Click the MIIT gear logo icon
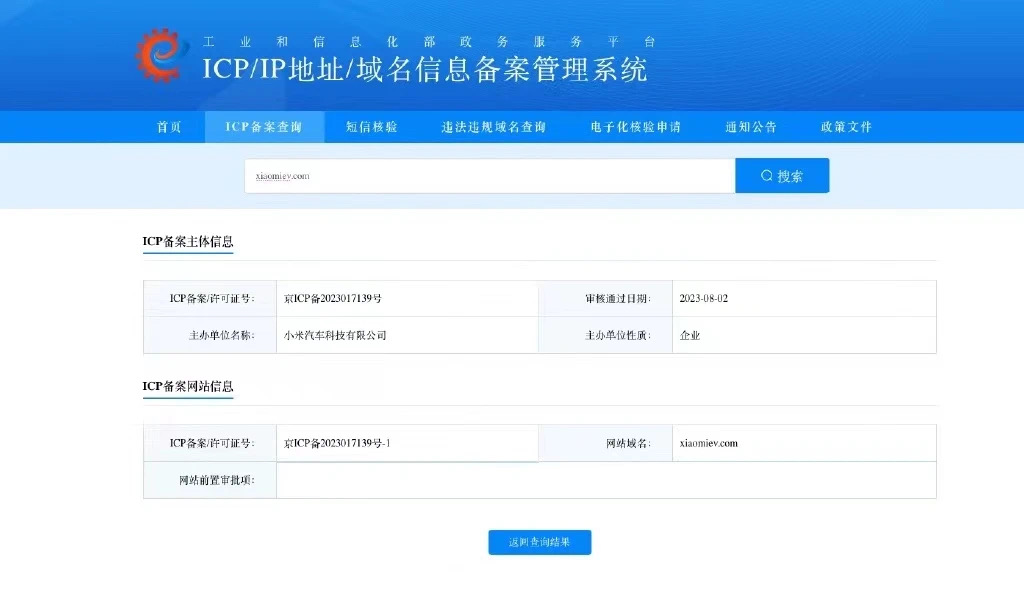This screenshot has height=608, width=1024. pyautogui.click(x=160, y=54)
